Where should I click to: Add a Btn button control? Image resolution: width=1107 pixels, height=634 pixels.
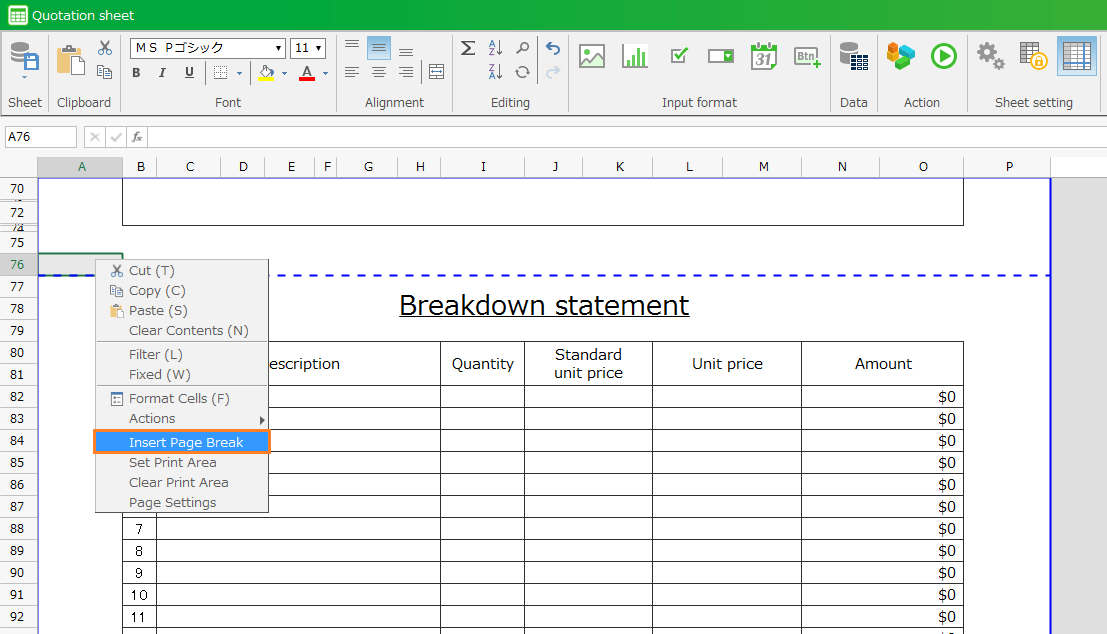(807, 57)
